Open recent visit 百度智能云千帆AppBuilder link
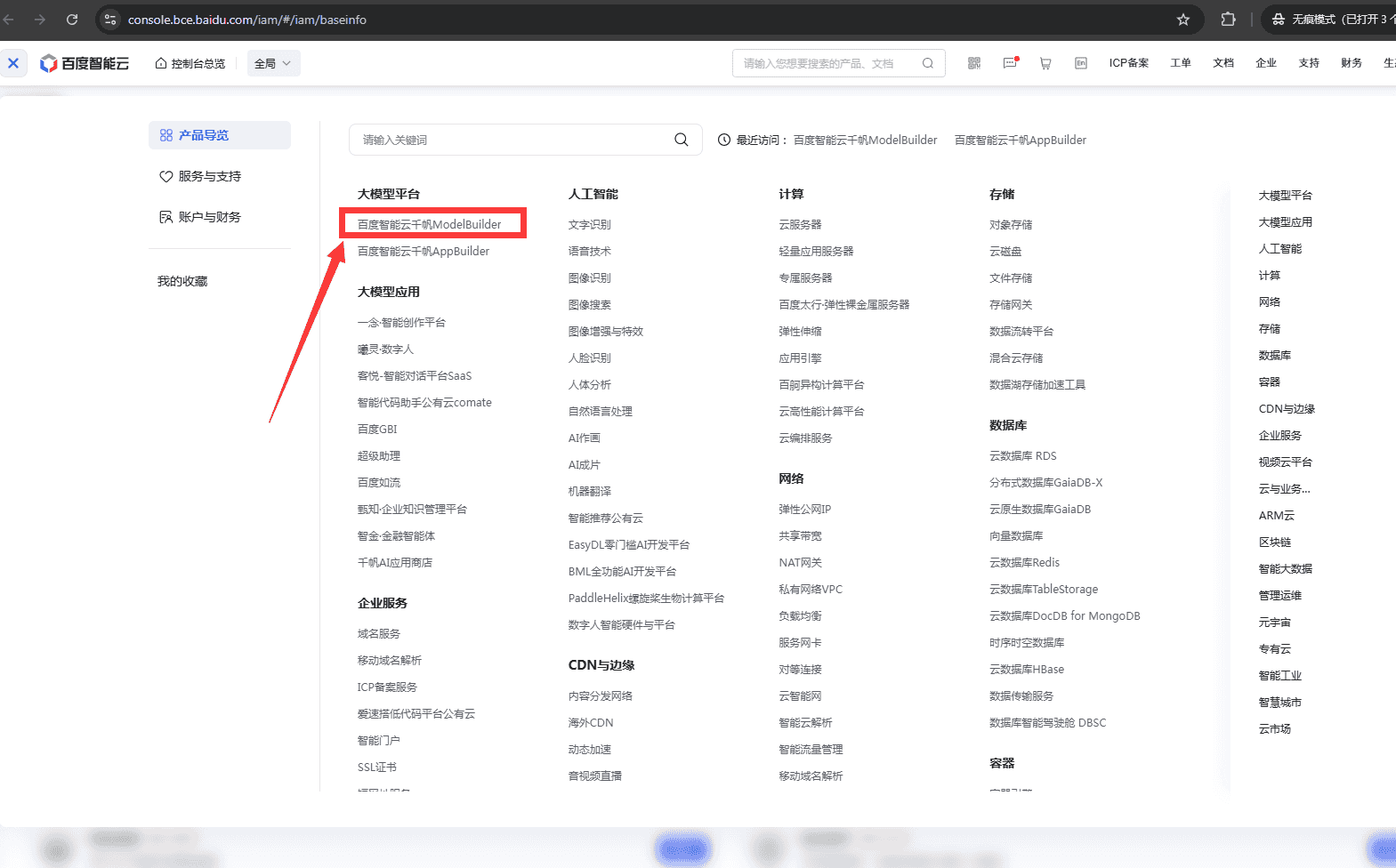 coord(1021,140)
